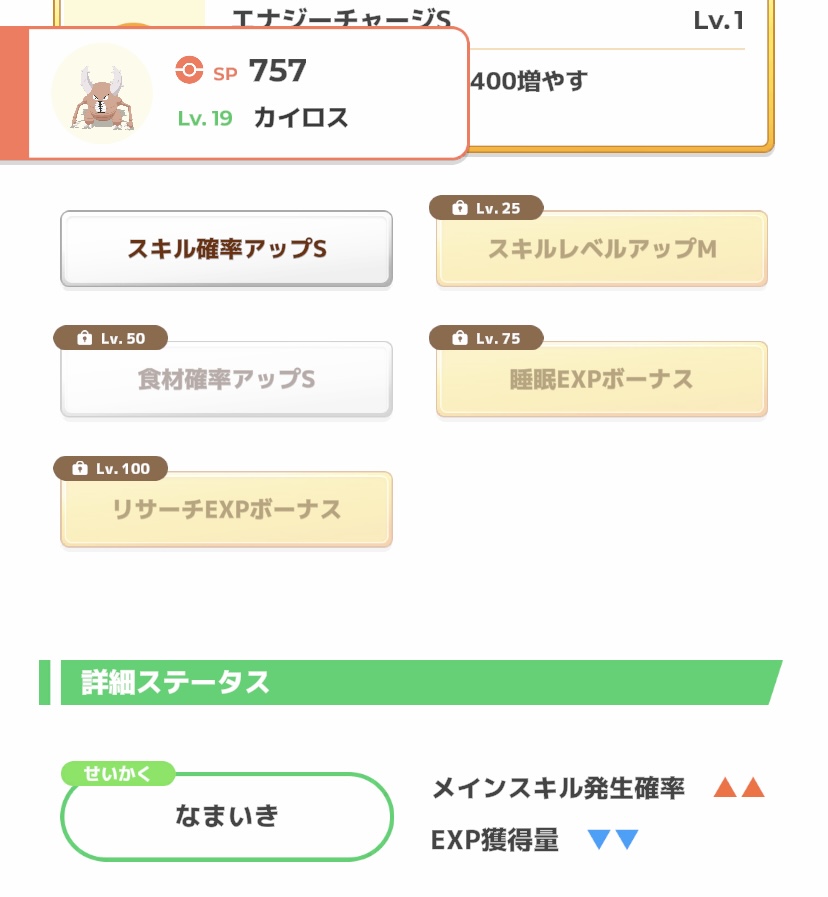The height and width of the screenshot is (897, 828).
Task: Click blue down arrows beside EXP獲得量
Action: click(x=613, y=840)
